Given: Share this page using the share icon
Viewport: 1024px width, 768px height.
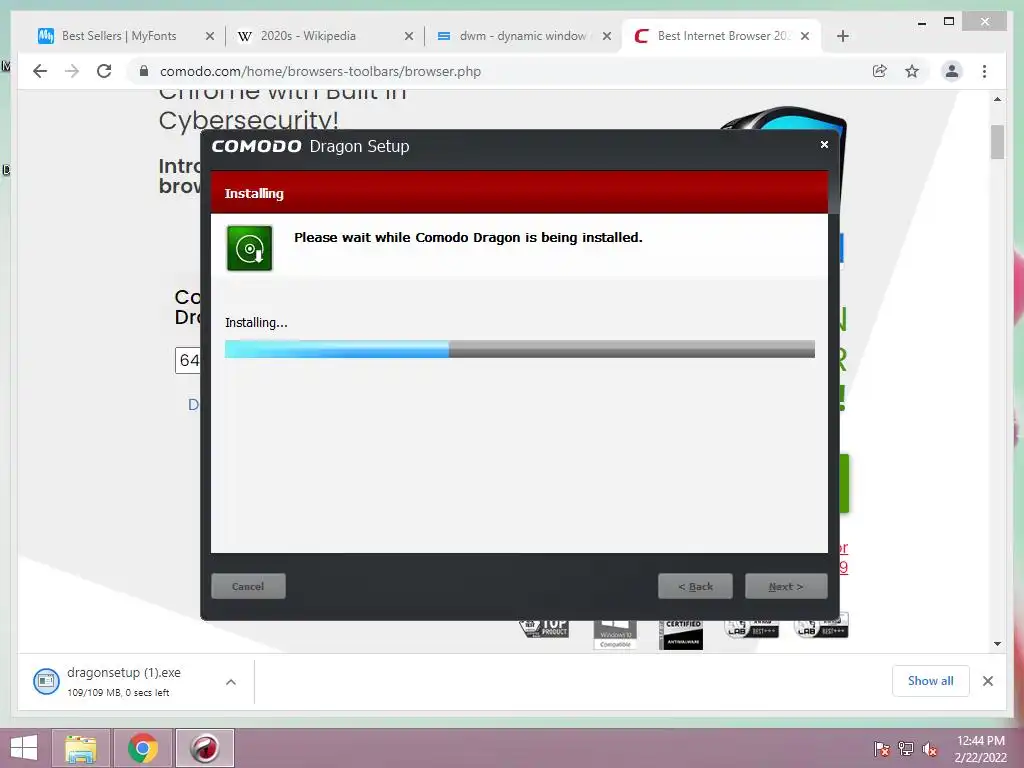Looking at the screenshot, I should 880,71.
